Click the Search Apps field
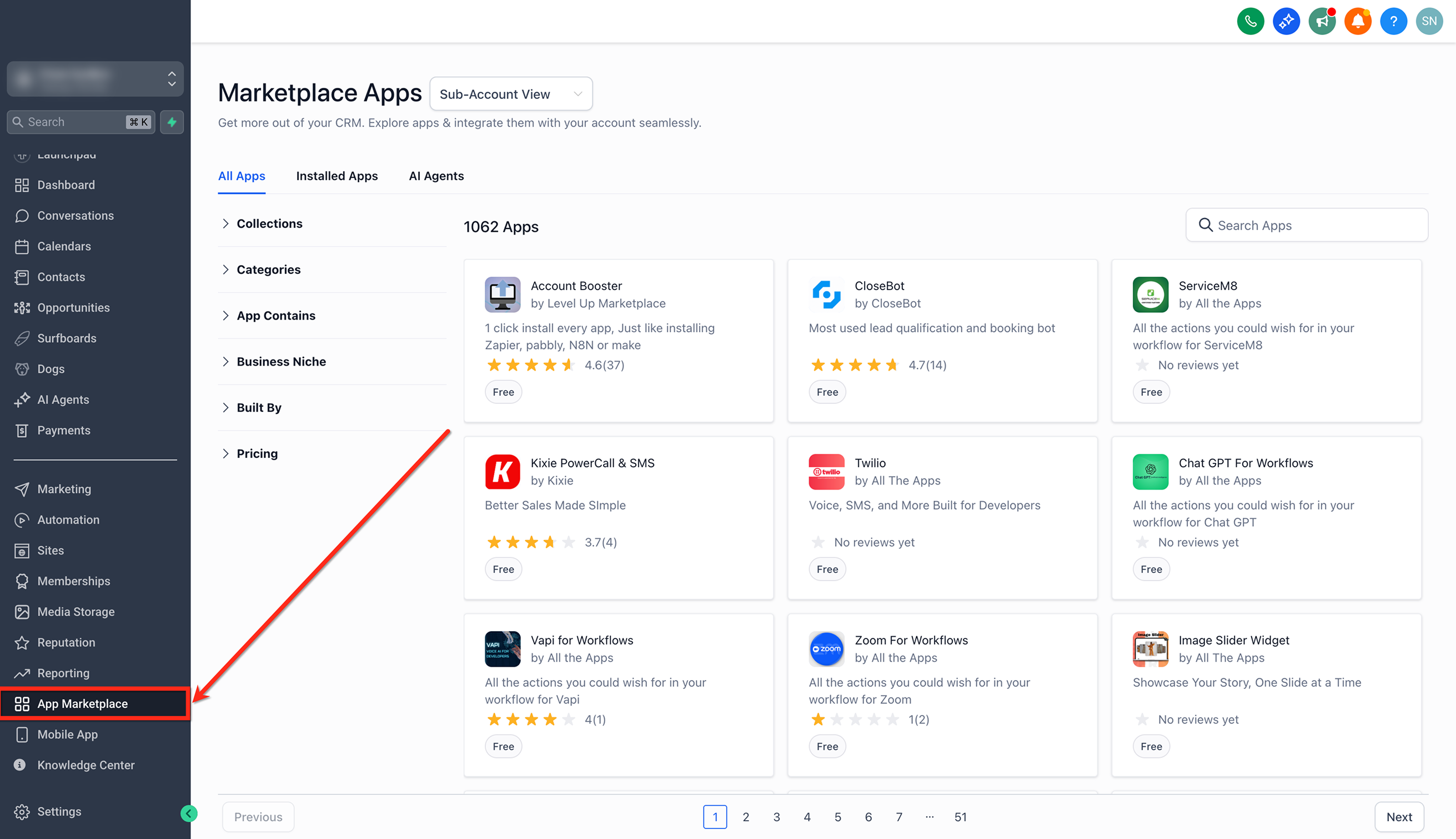 tap(1306, 226)
